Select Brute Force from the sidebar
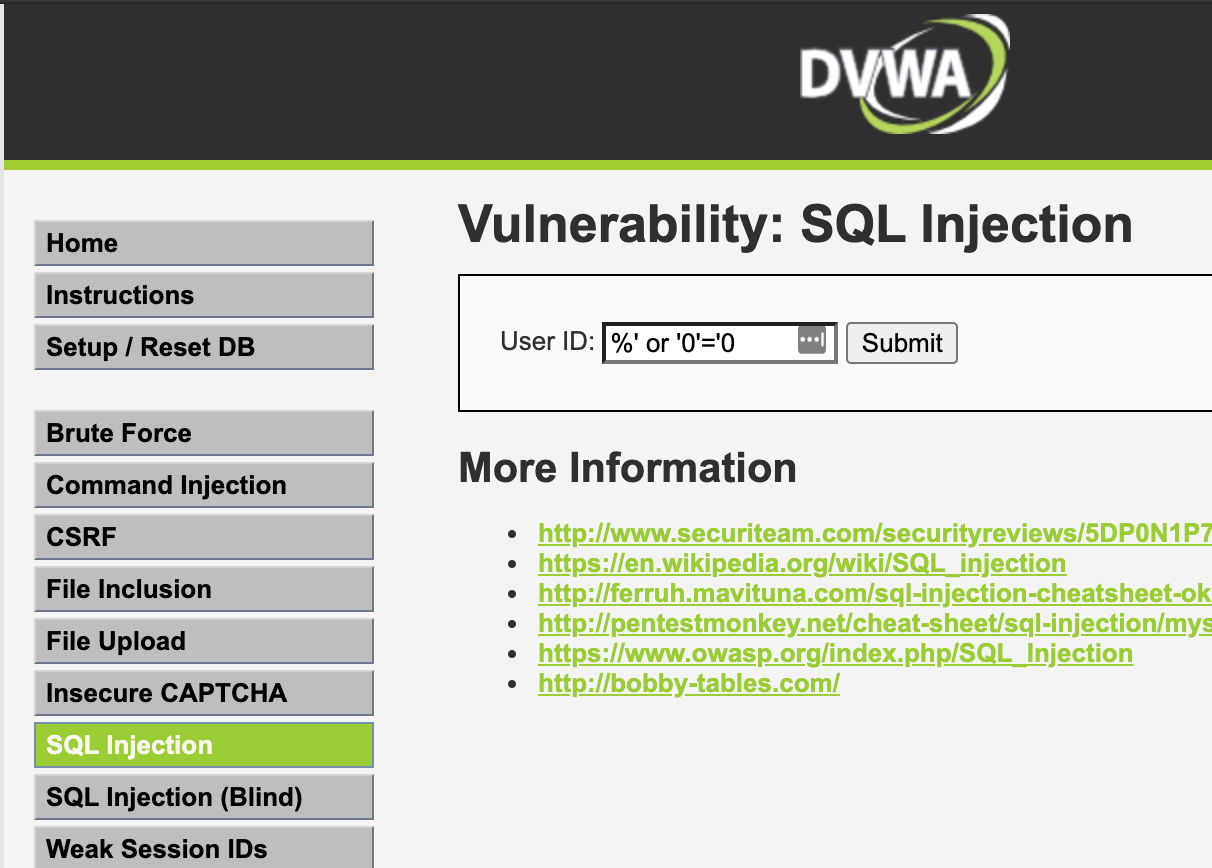This screenshot has height=868, width=1212. 204,433
